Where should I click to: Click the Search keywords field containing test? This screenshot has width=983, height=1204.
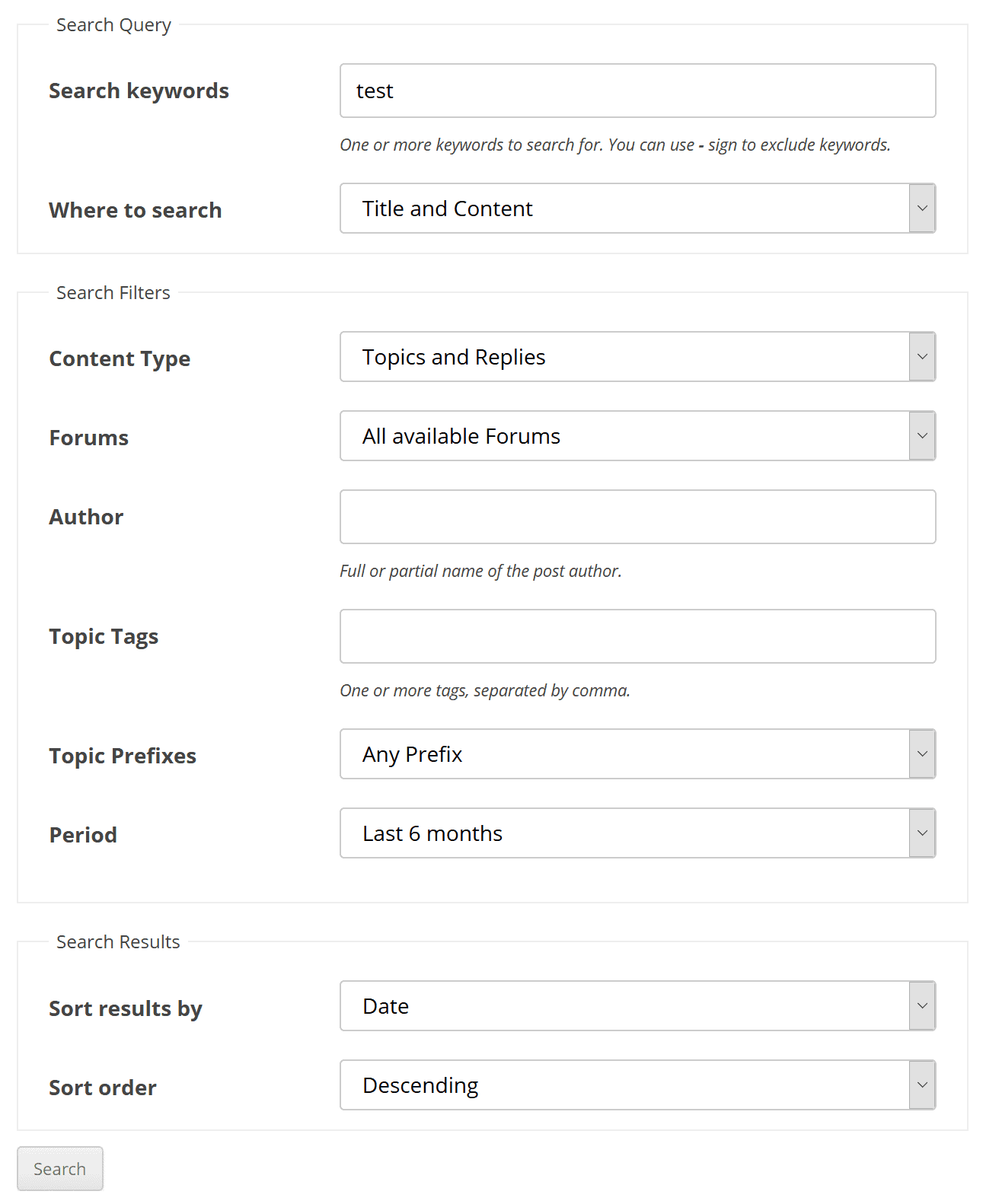coord(637,91)
